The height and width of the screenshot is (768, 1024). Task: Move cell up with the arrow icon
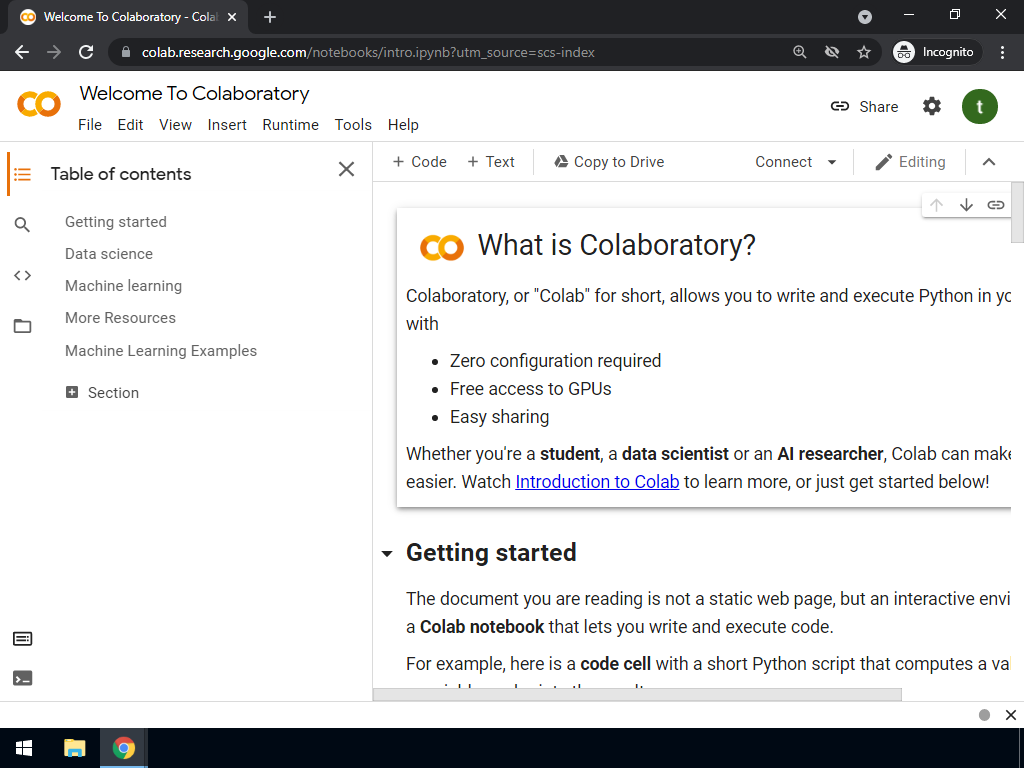tap(936, 205)
